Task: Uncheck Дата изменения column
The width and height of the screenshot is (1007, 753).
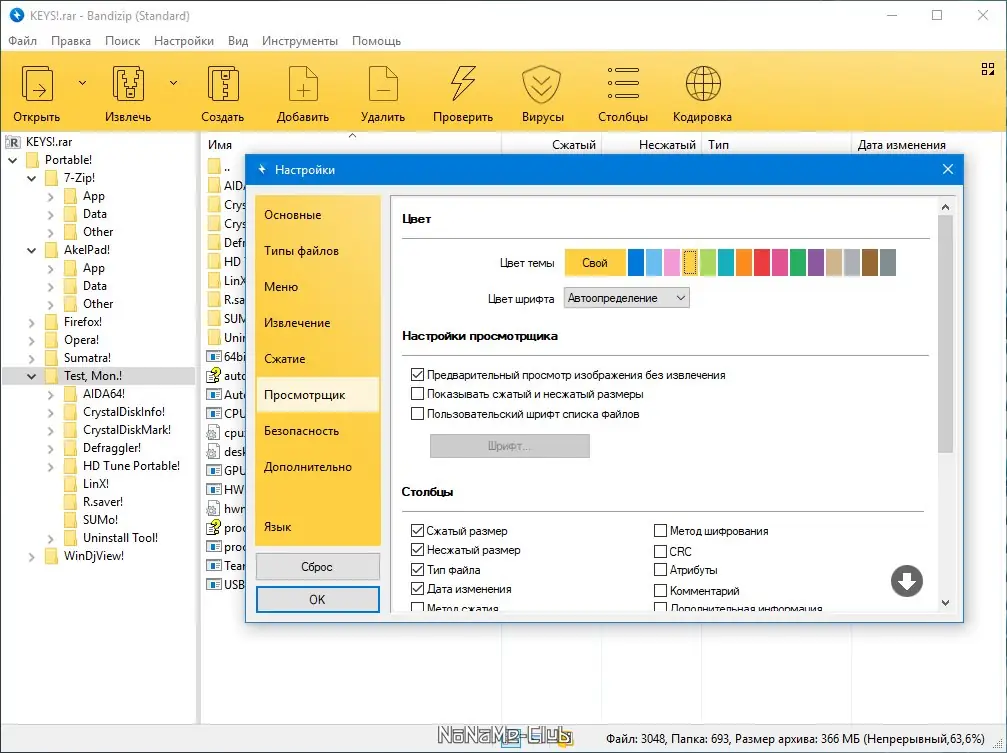Action: click(417, 589)
